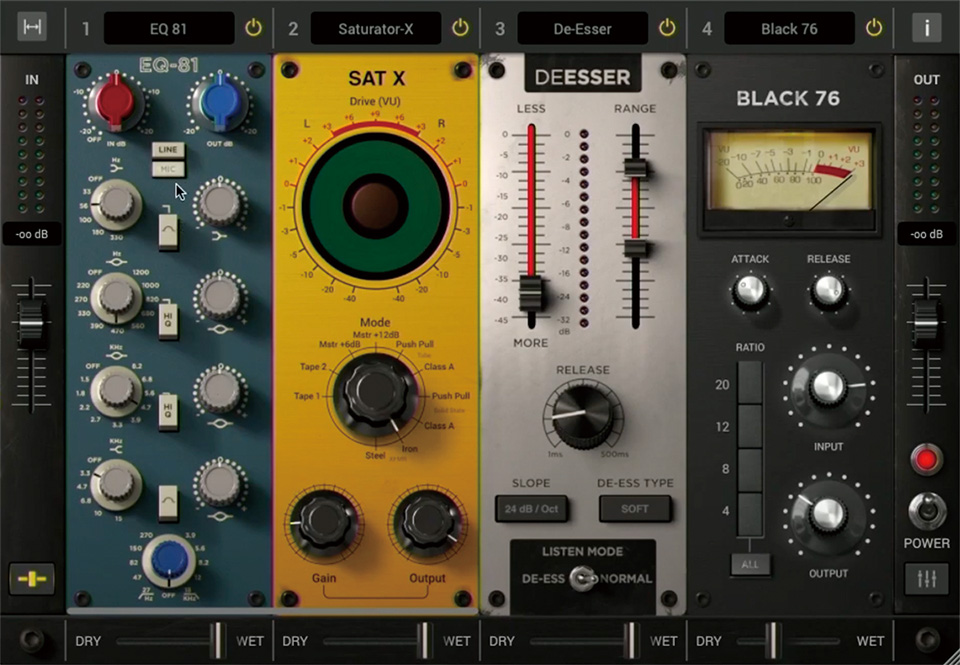
Task: Click the SAT X Mode selector knob
Action: 375,394
